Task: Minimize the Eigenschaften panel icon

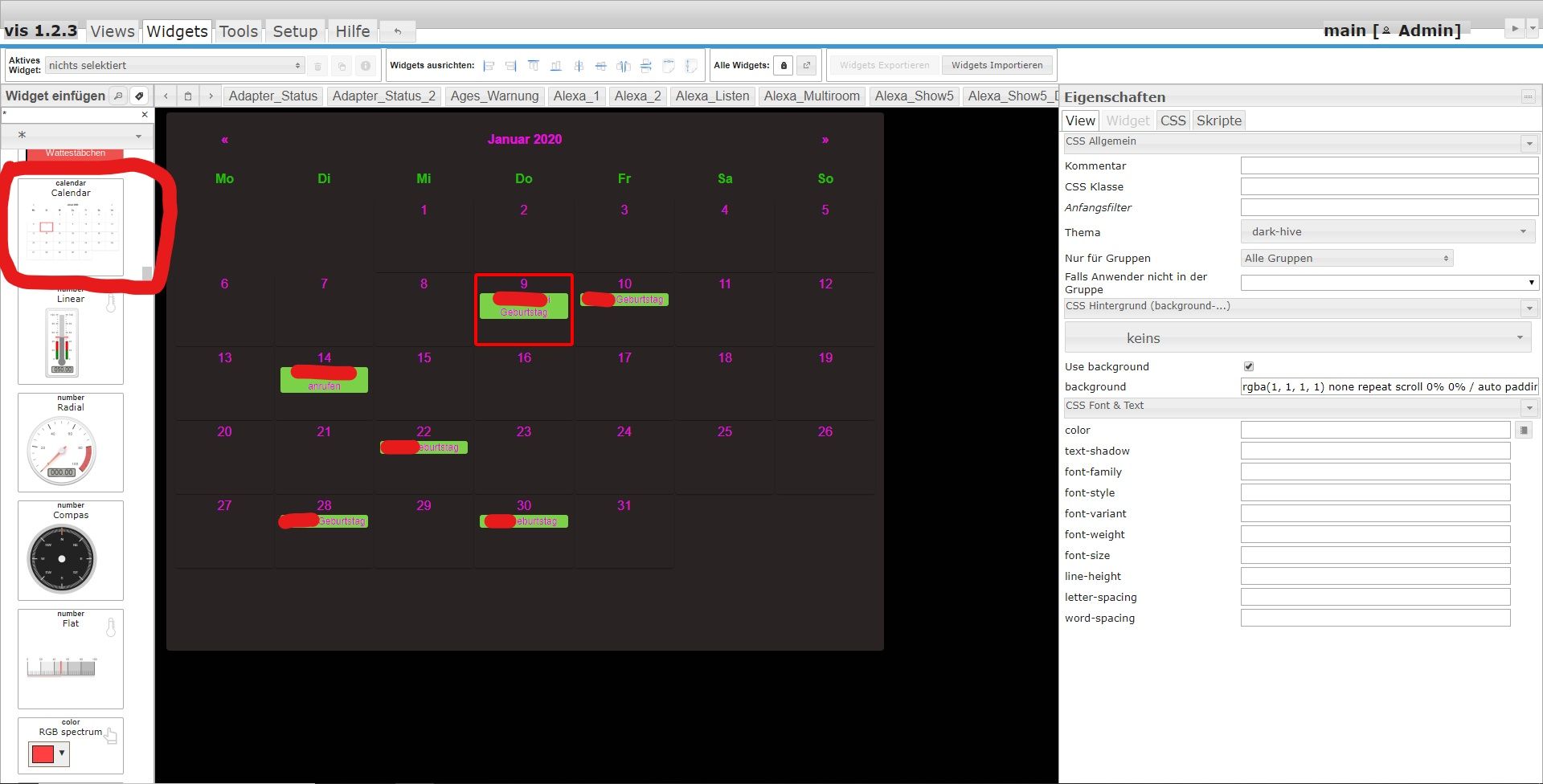Action: [x=1528, y=96]
